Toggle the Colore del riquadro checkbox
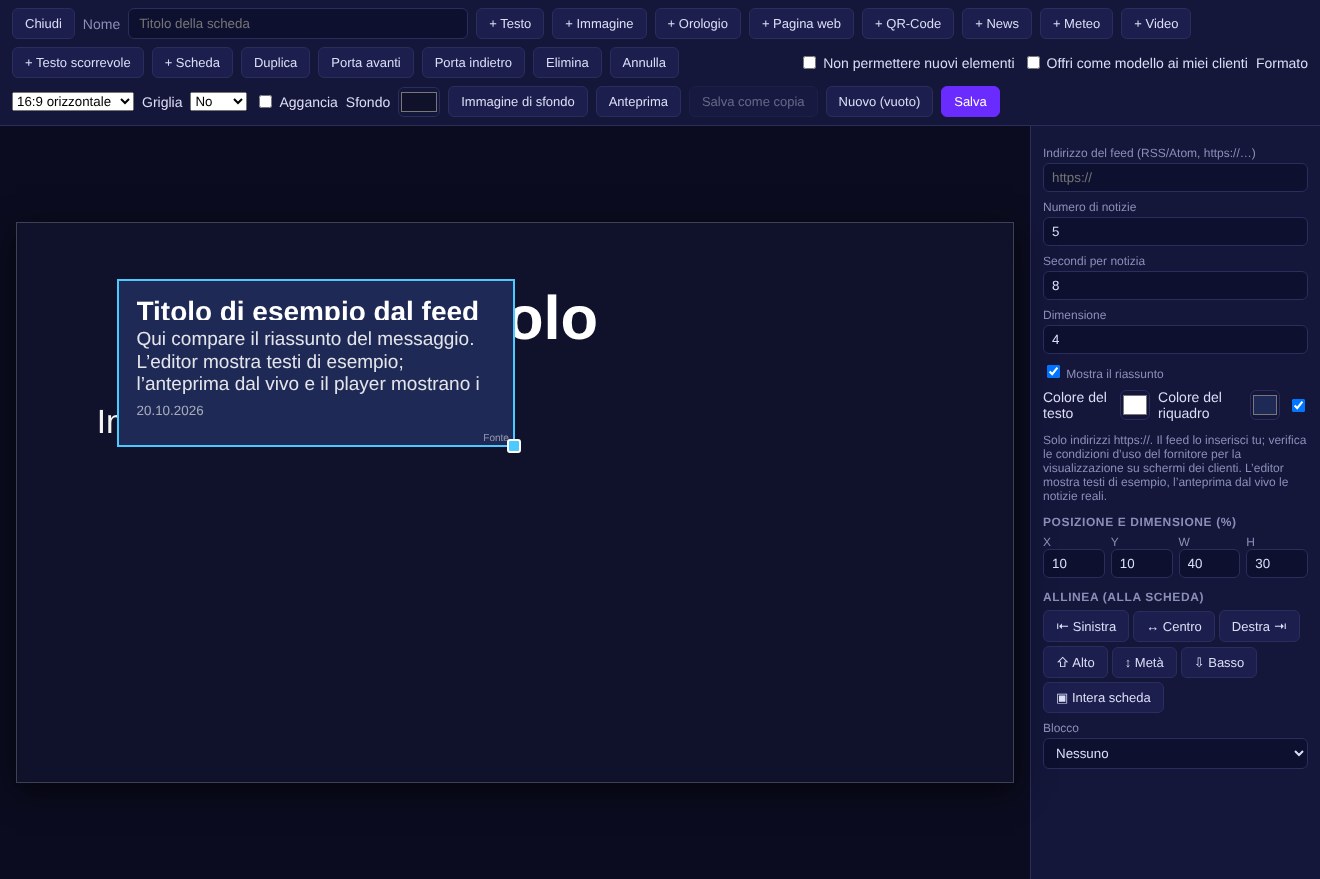The width and height of the screenshot is (1320, 879). 1298,405
